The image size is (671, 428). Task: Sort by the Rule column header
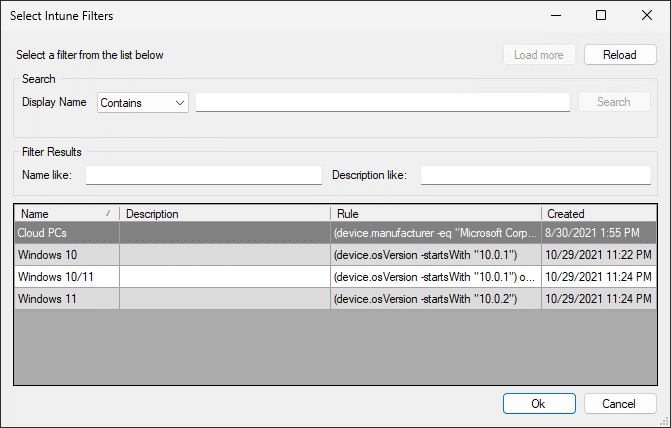point(435,213)
